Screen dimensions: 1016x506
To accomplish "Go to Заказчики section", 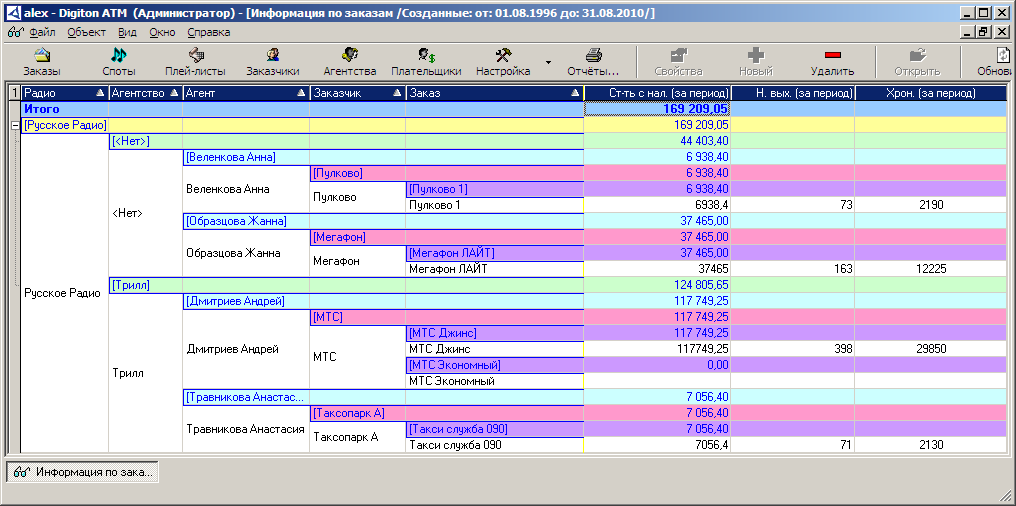I will (273, 63).
